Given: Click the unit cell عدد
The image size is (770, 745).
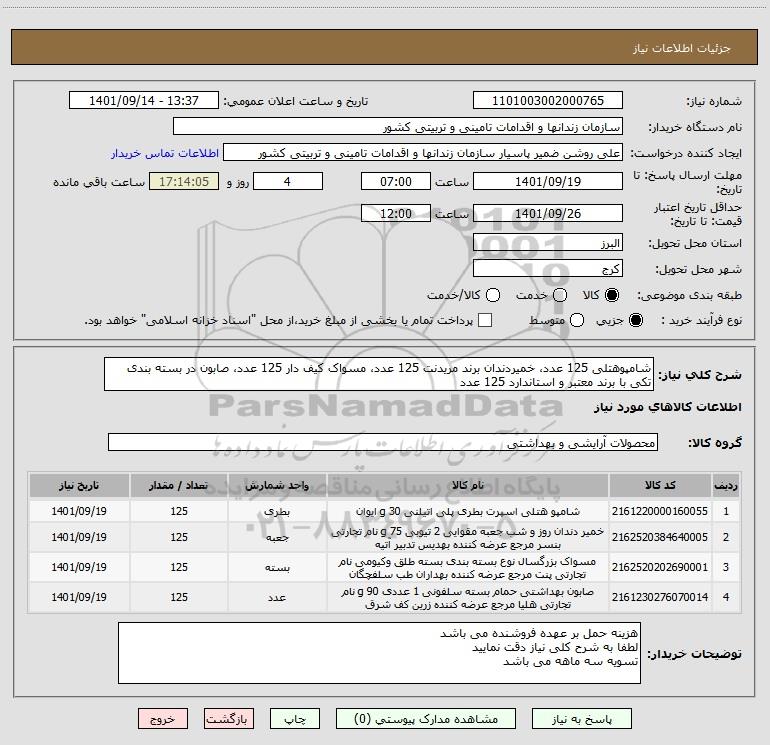Looking at the screenshot, I should tap(277, 597).
